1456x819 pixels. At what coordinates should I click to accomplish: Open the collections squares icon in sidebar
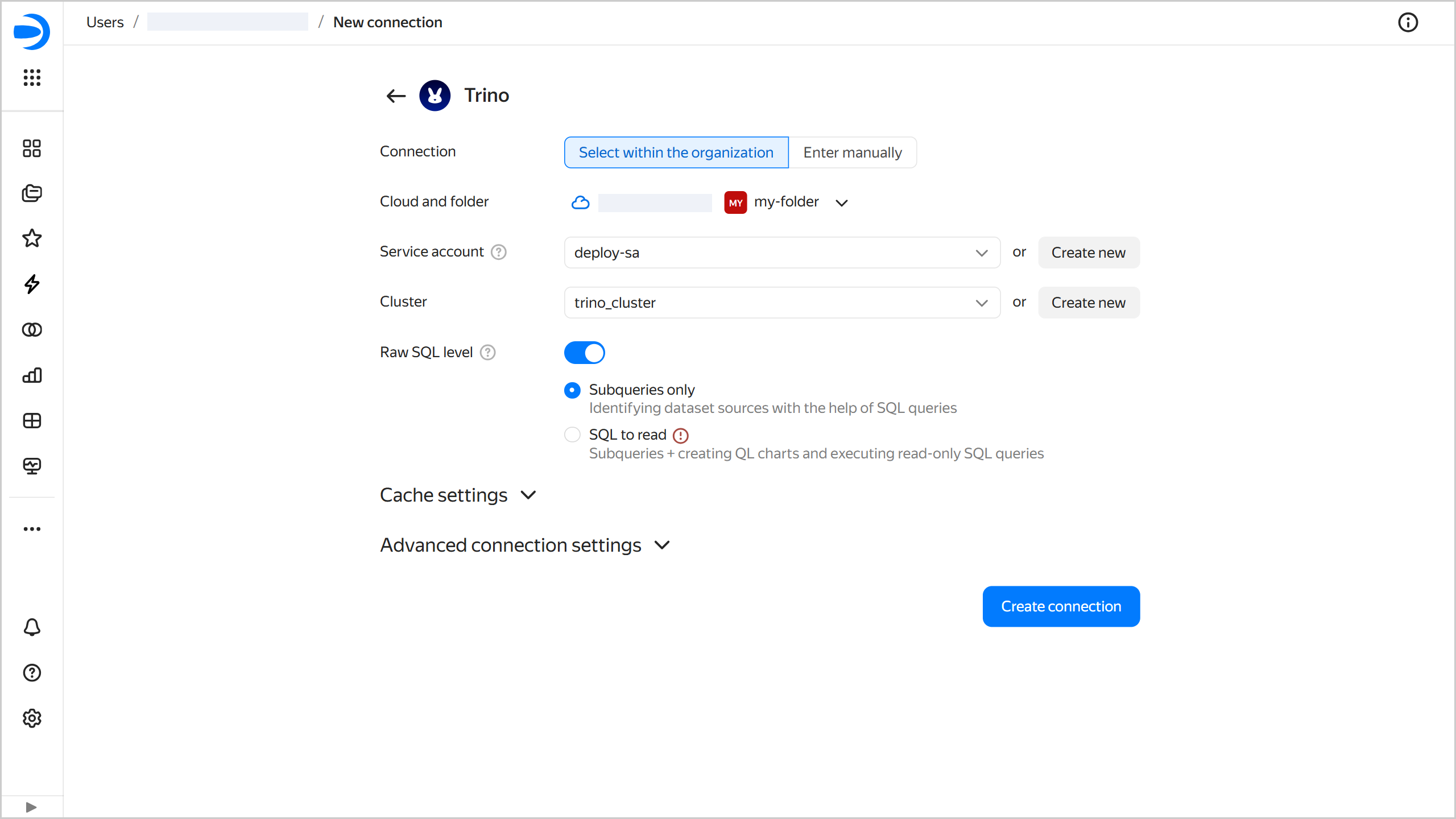[32, 148]
